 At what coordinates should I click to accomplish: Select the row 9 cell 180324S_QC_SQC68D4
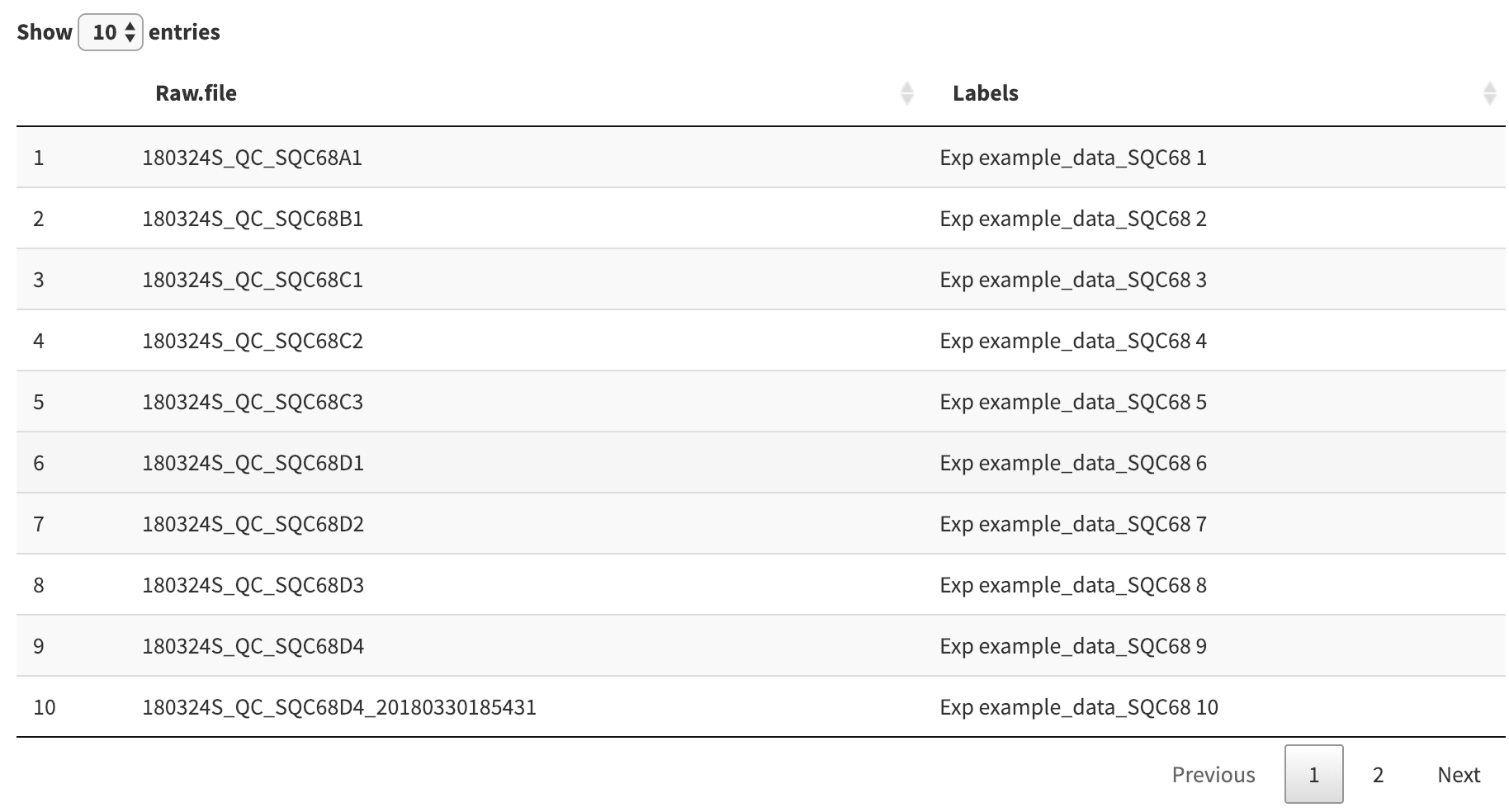[253, 646]
